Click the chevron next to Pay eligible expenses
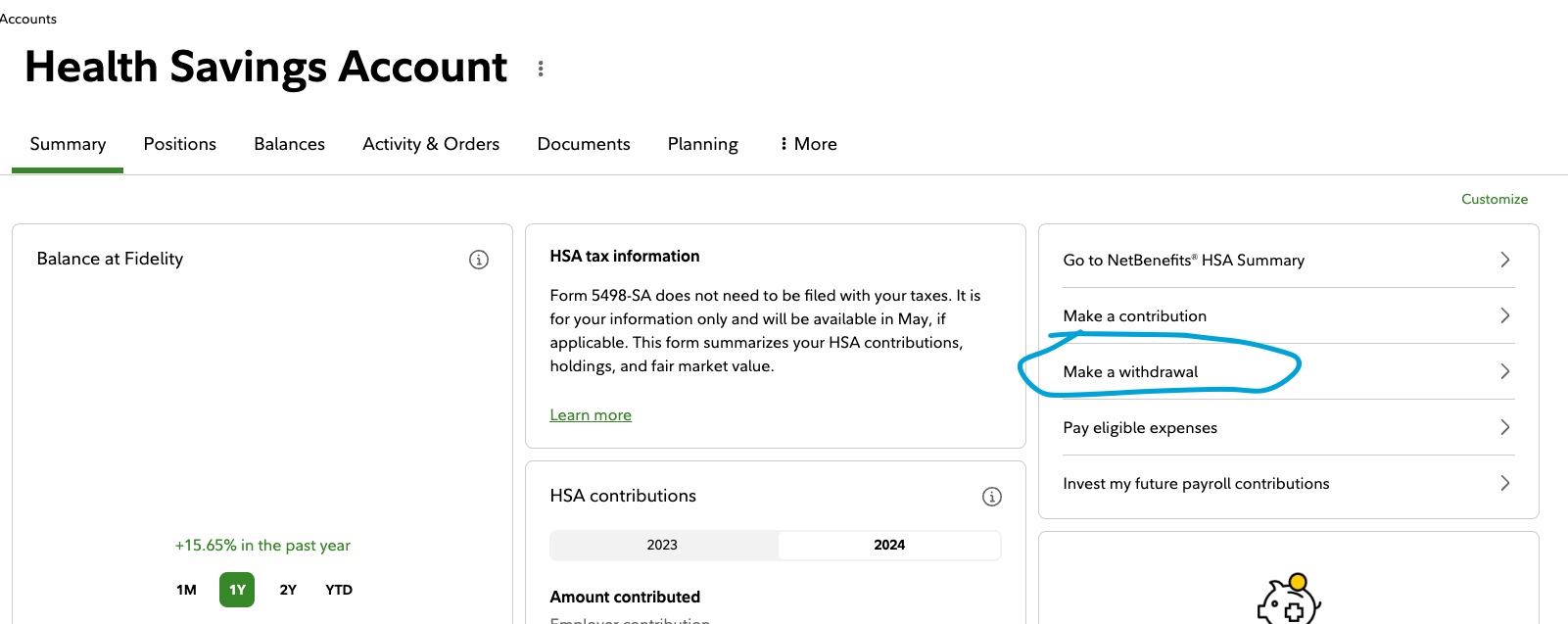This screenshot has height=624, width=1568. tap(1505, 427)
